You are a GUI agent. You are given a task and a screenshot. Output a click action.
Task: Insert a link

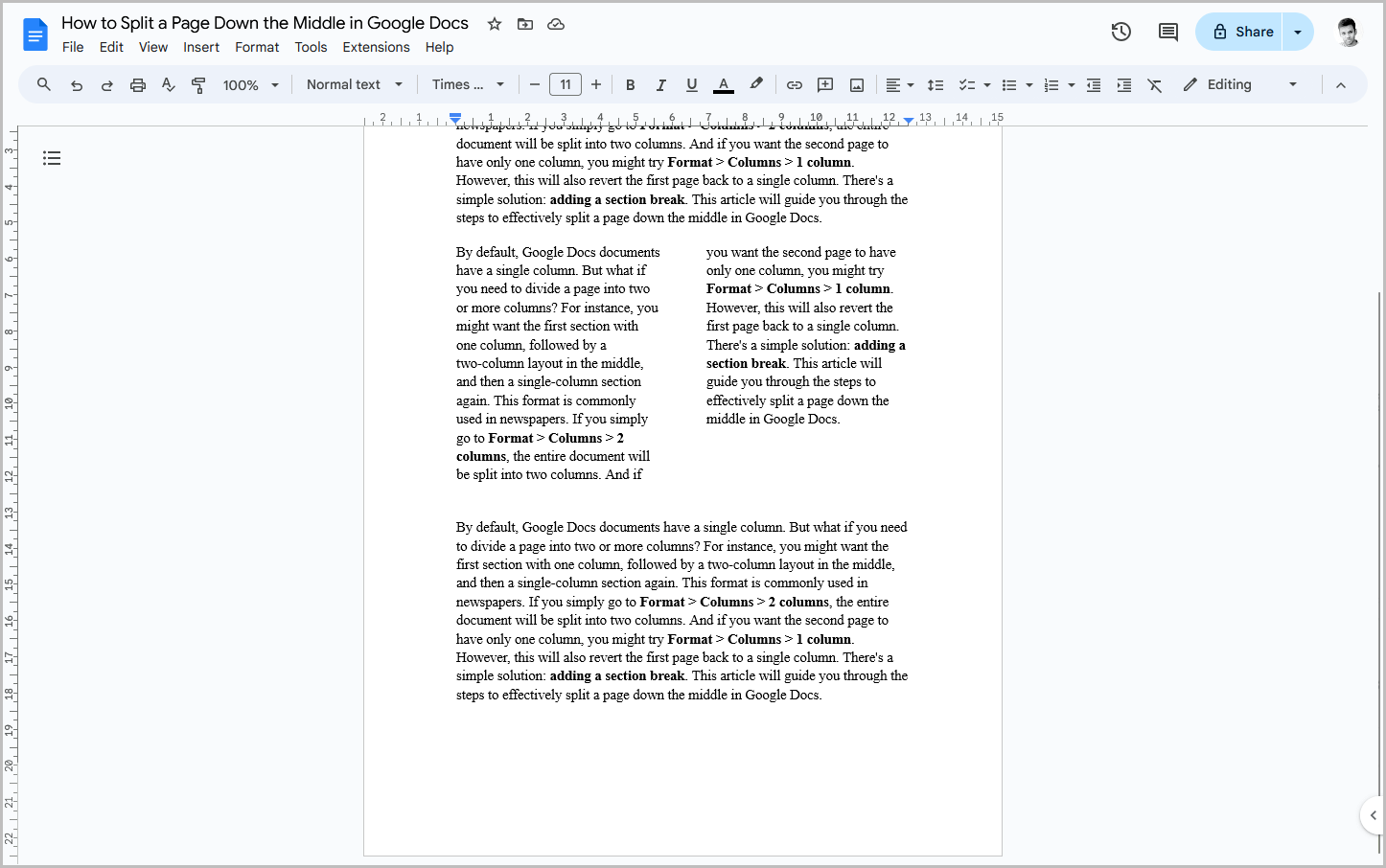[x=795, y=85]
